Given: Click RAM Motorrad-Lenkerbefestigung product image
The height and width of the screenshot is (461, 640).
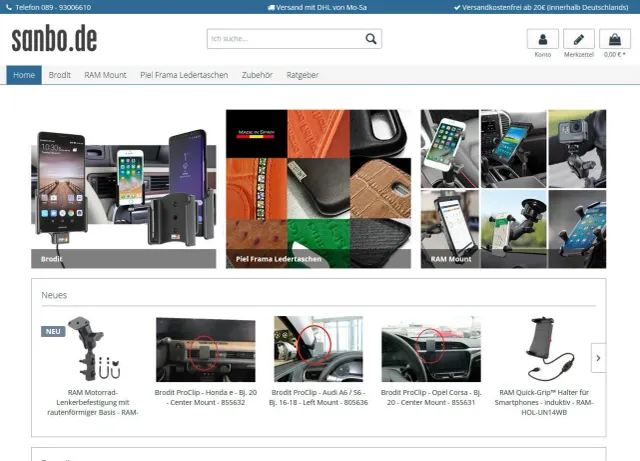Looking at the screenshot, I should (93, 349).
